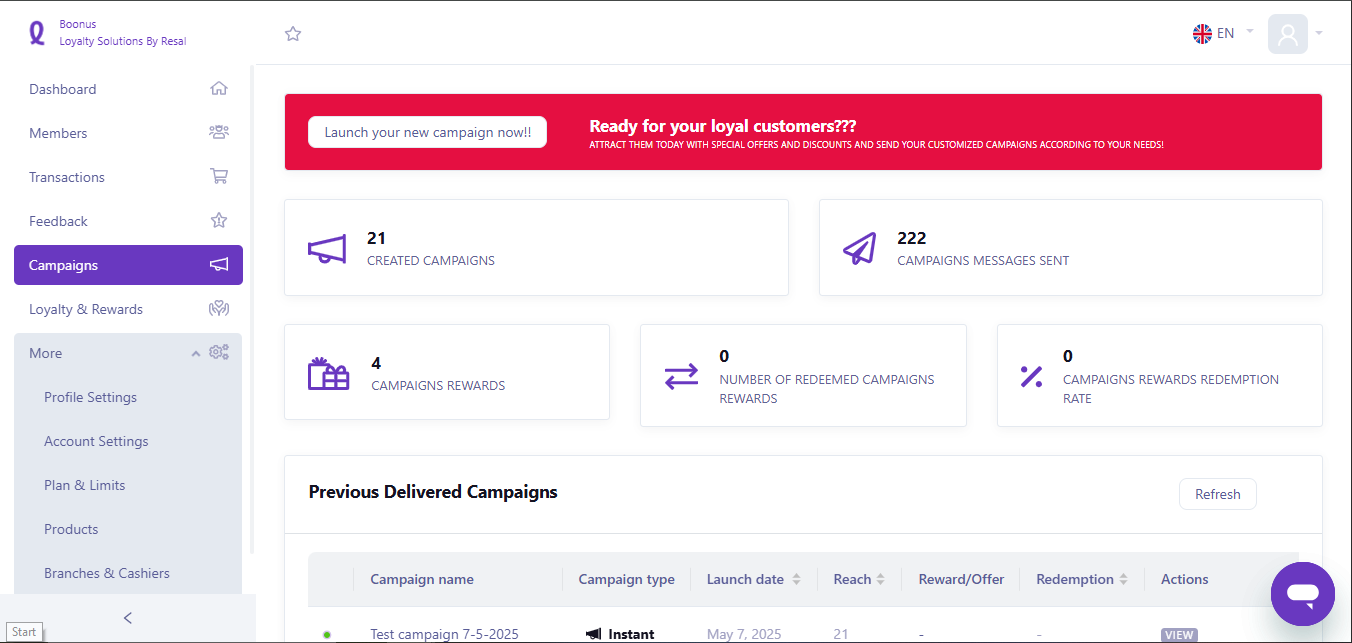Collapse the sidebar using left chevron
The height and width of the screenshot is (643, 1352).
pyautogui.click(x=128, y=618)
